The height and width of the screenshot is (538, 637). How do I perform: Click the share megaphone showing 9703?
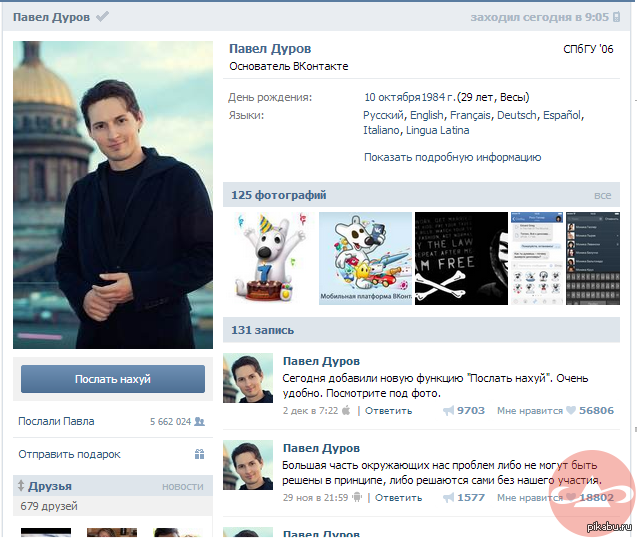tap(448, 411)
